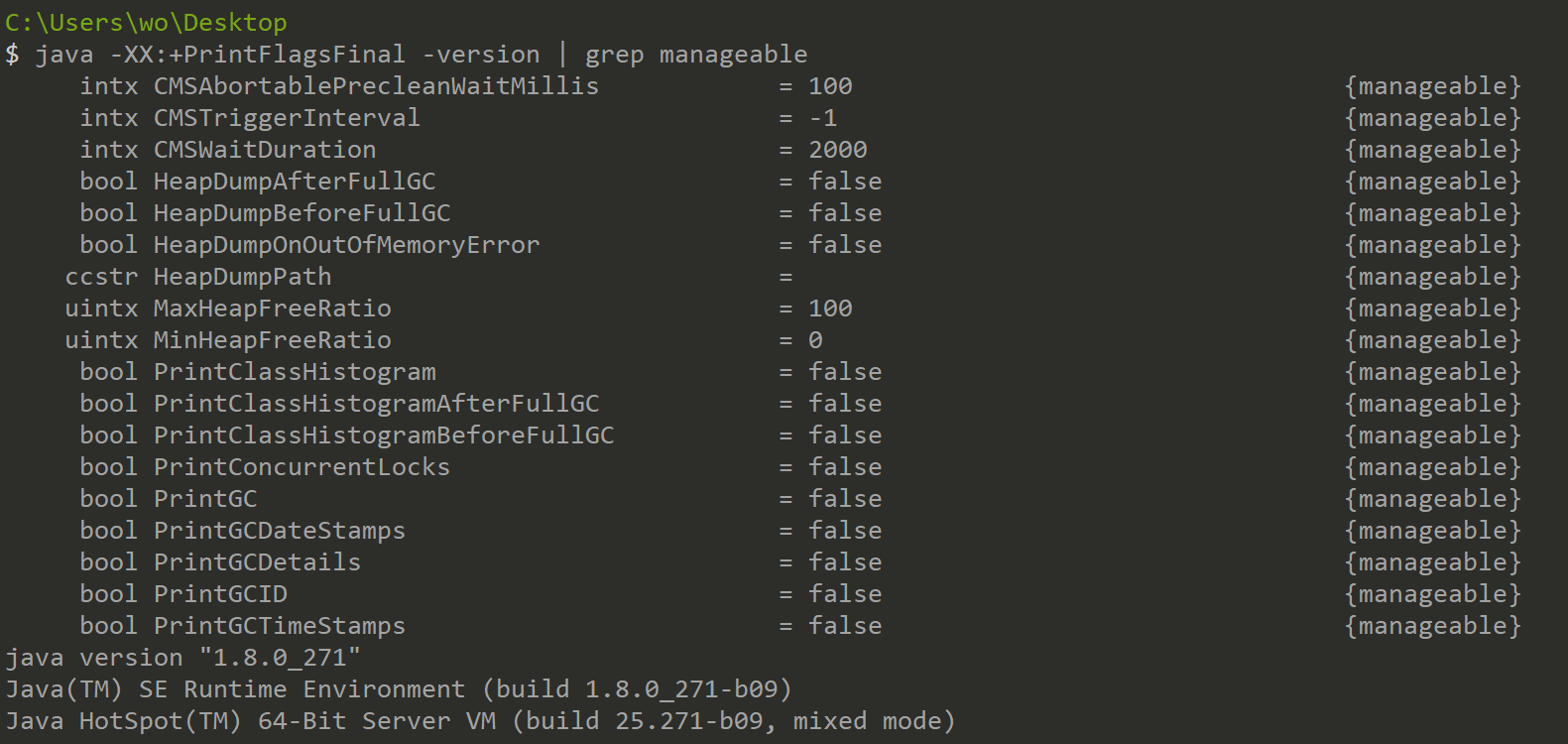Screen dimensions: 1568x744
Task: Click {manageable} tag on PrintGCID row
Action: tap(1432, 594)
